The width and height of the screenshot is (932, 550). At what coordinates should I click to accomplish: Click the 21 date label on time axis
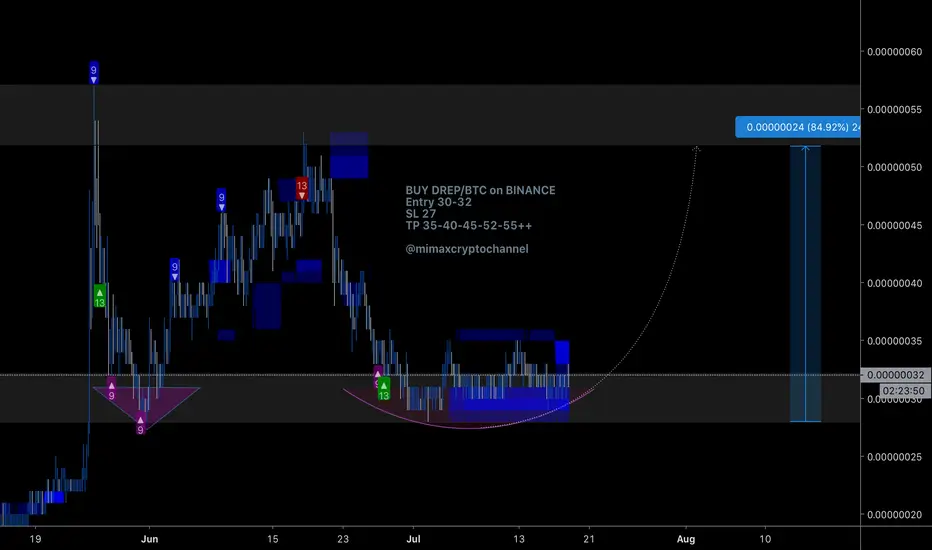pos(588,539)
